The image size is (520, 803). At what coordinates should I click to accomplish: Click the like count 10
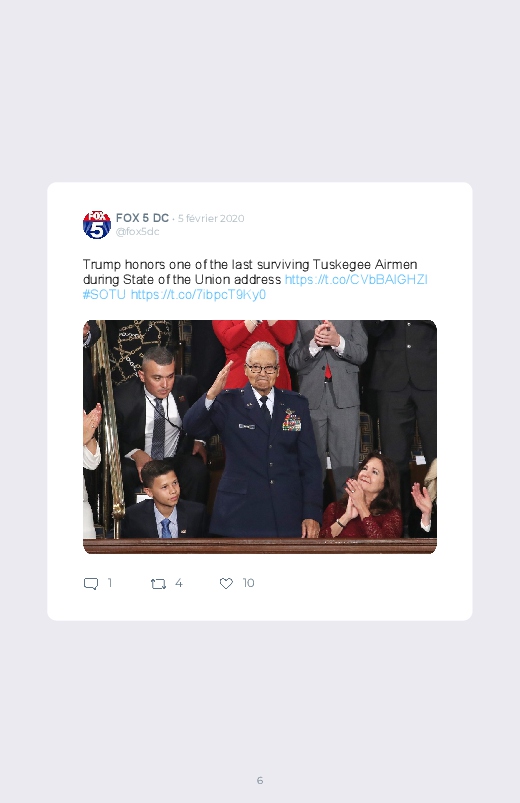(x=248, y=583)
